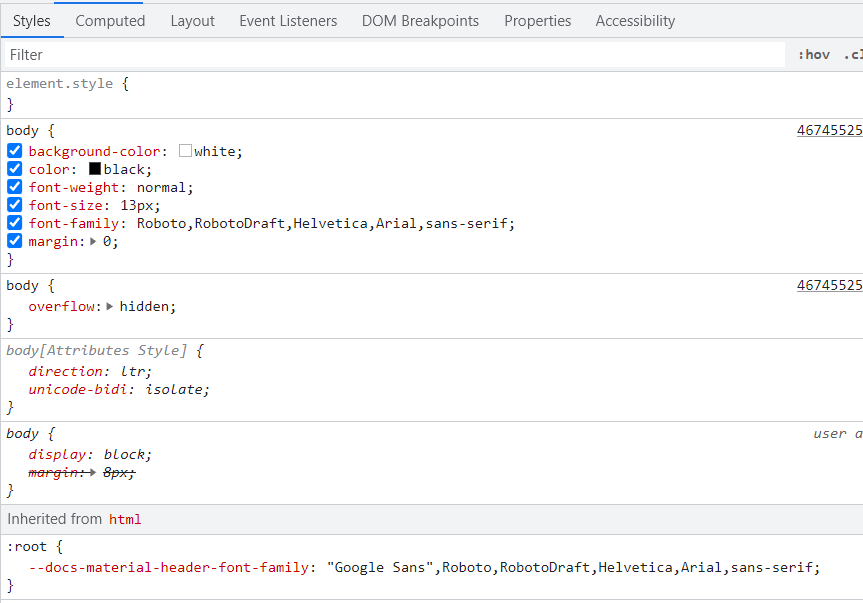The width and height of the screenshot is (863, 603).
Task: Select the Event Listeners tab
Action: pyautogui.click(x=288, y=20)
